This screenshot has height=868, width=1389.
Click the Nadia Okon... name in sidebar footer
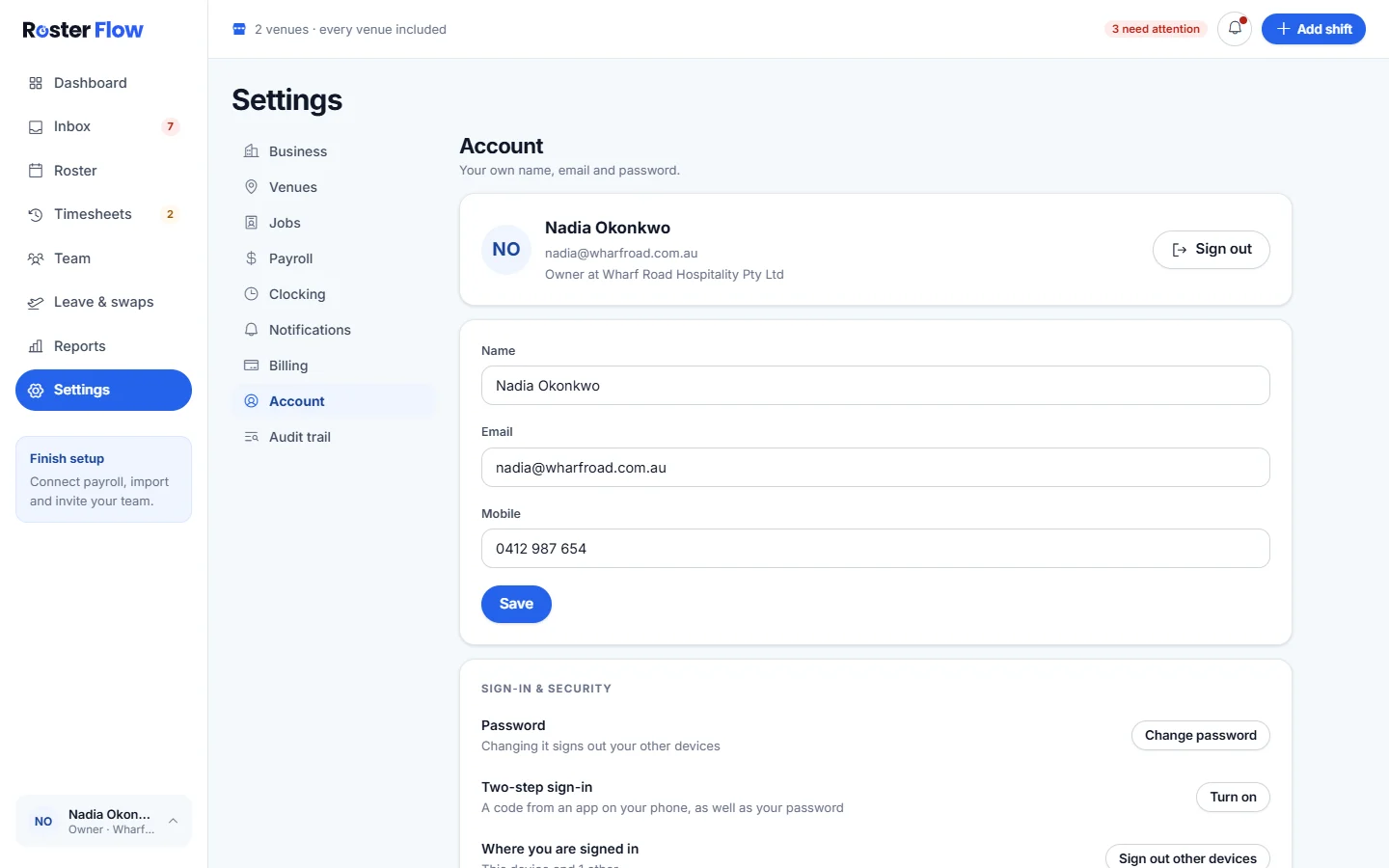(109, 814)
